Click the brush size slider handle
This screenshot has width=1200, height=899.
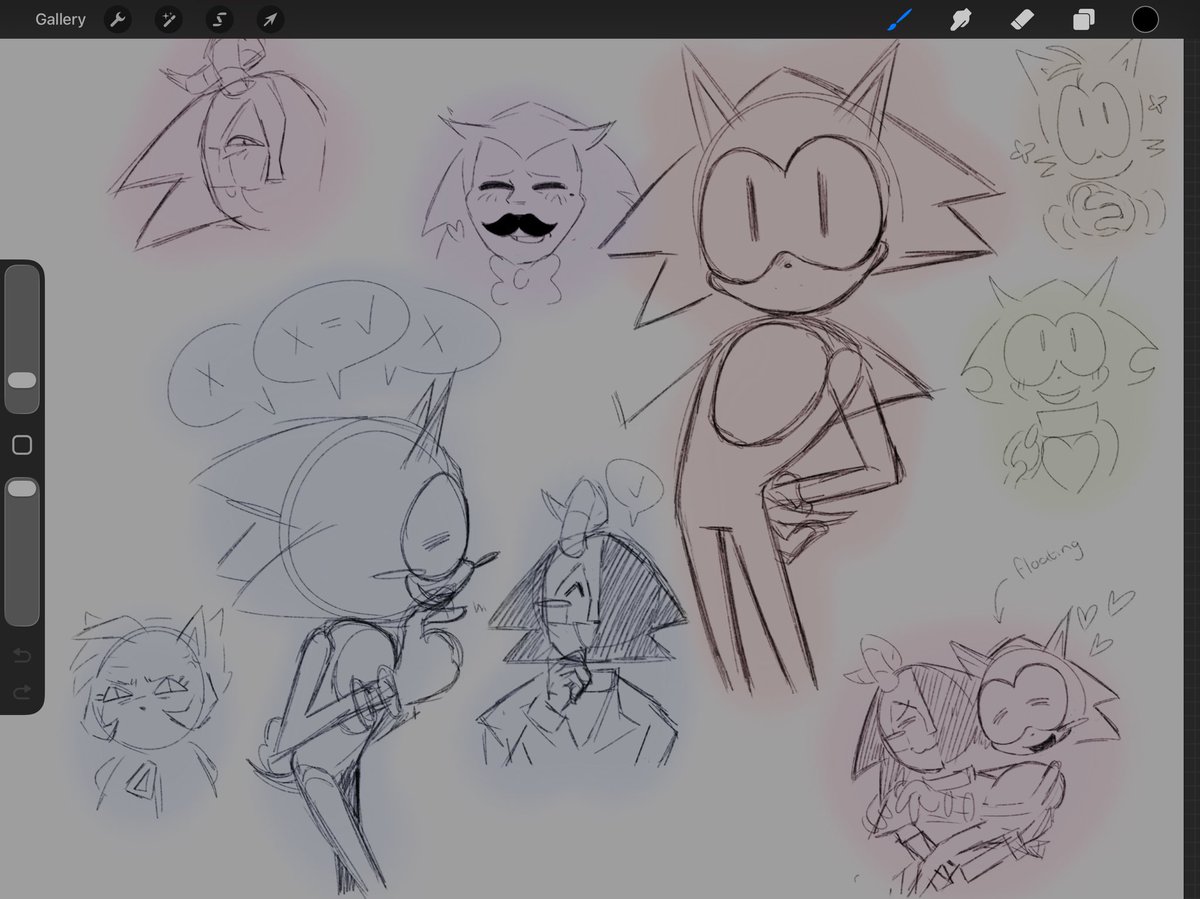pos(22,380)
